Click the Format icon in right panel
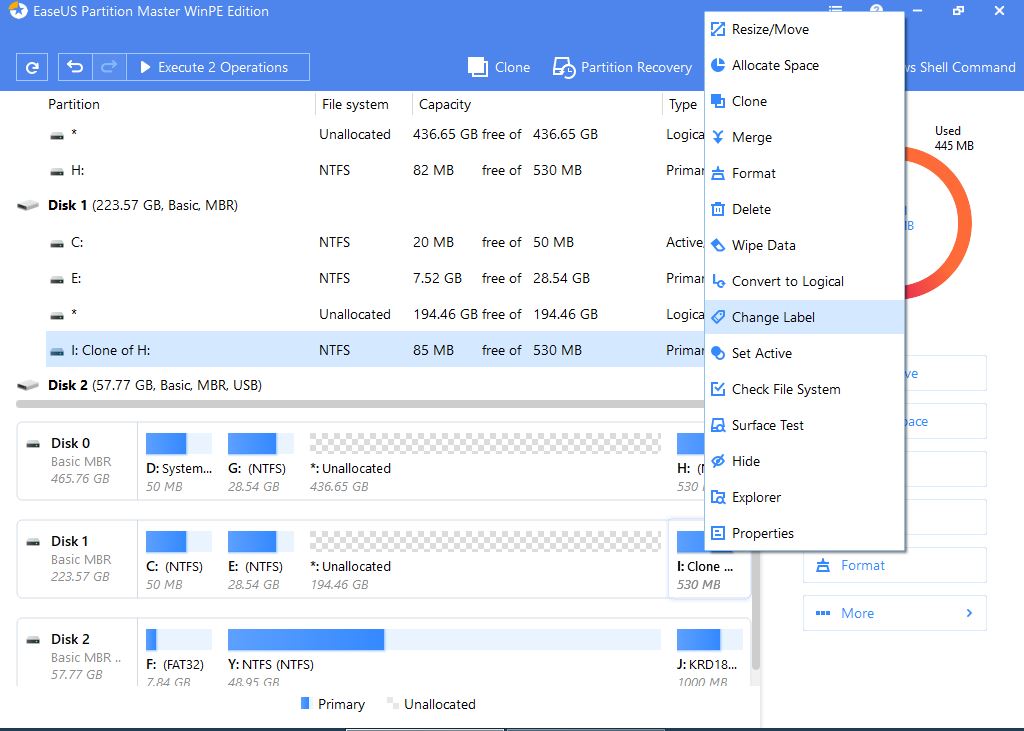 tap(824, 565)
